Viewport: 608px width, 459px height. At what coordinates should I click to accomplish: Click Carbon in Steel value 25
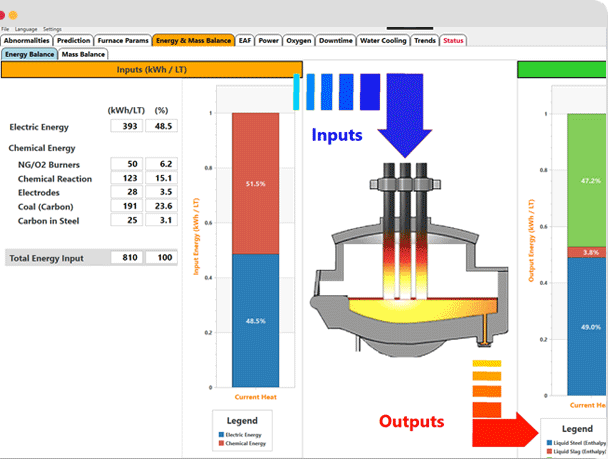(127, 220)
